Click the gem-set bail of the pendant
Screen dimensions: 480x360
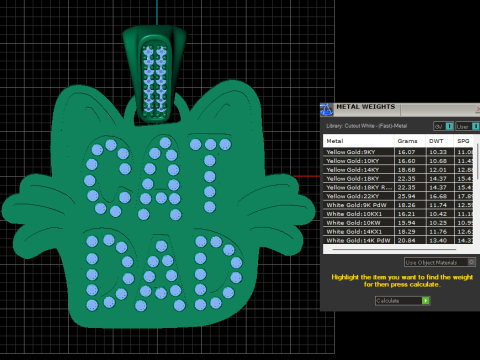(x=154, y=75)
